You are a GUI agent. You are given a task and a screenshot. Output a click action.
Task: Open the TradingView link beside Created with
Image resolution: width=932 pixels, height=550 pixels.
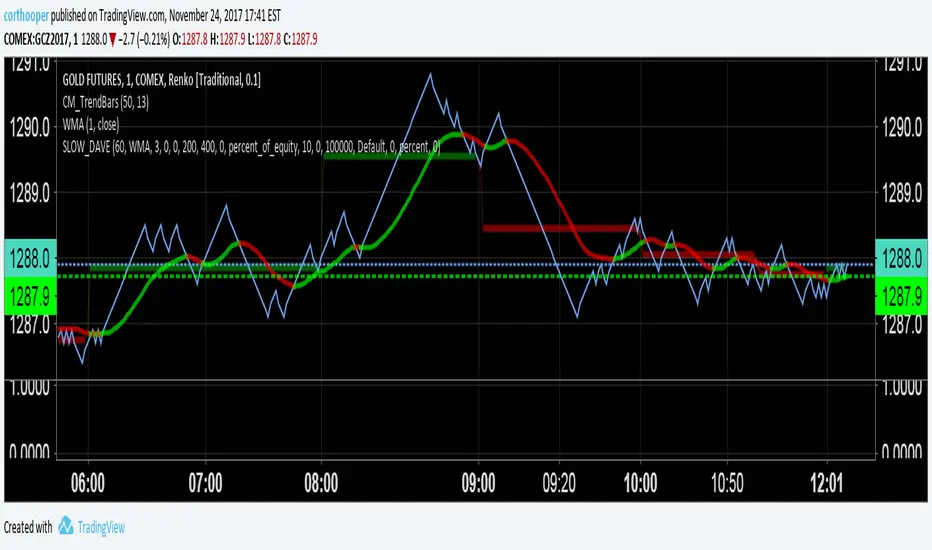(x=101, y=527)
